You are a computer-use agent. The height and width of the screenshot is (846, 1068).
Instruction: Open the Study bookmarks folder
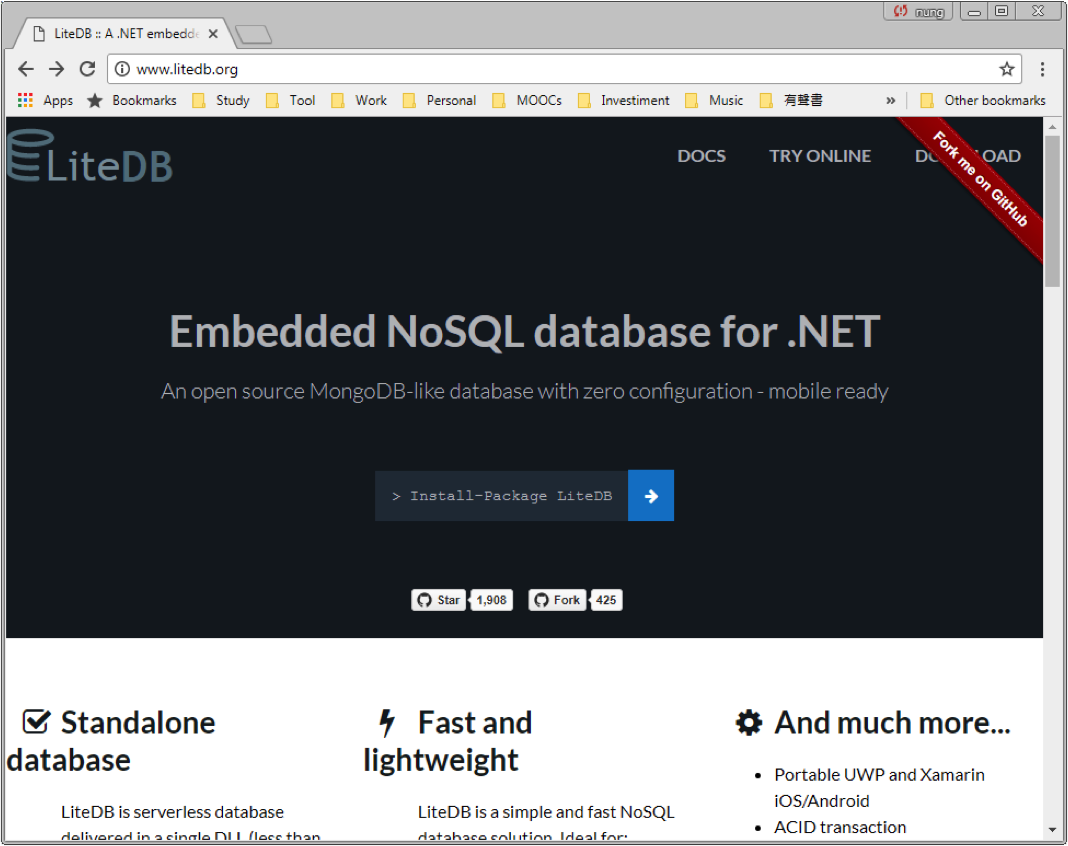(221, 101)
